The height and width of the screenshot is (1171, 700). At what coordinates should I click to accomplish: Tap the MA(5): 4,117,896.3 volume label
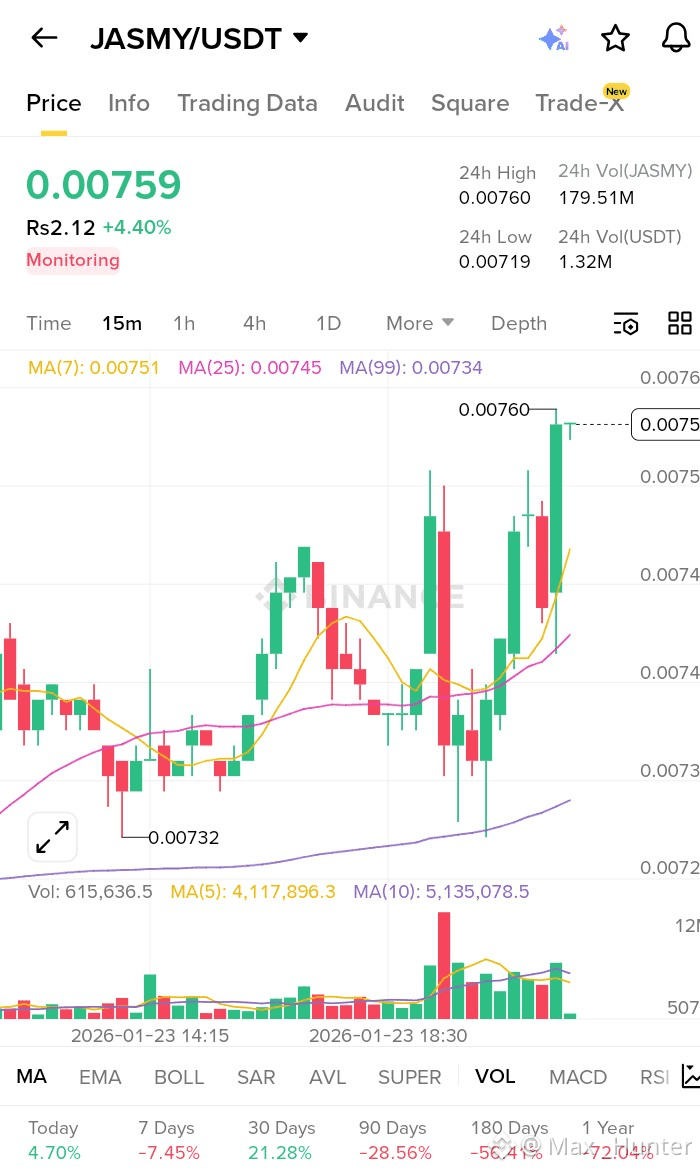click(253, 892)
